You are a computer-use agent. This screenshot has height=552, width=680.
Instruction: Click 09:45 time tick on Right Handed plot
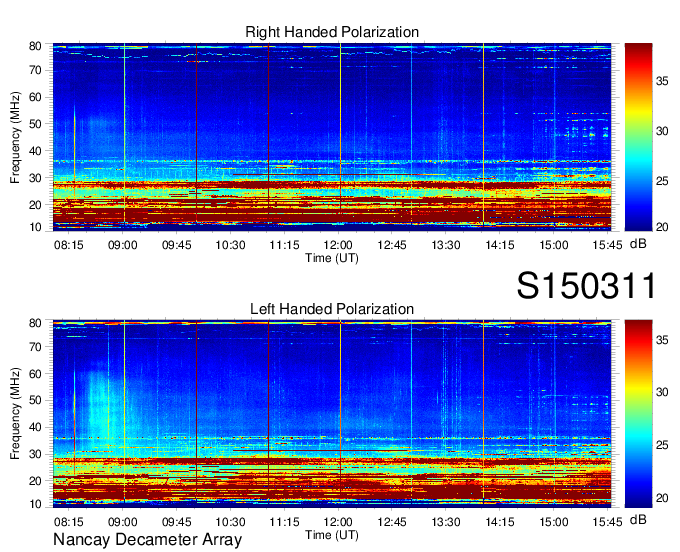[177, 245]
